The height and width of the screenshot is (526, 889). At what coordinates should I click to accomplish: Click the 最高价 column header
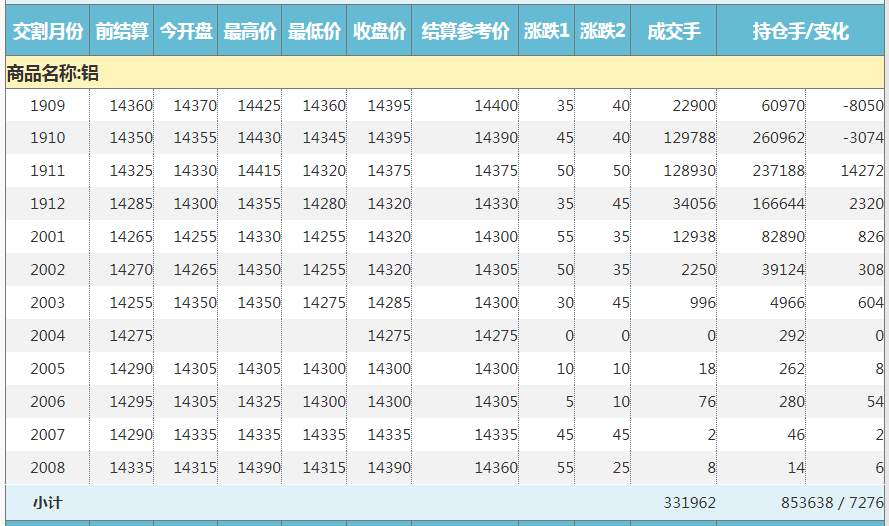pyautogui.click(x=250, y=32)
